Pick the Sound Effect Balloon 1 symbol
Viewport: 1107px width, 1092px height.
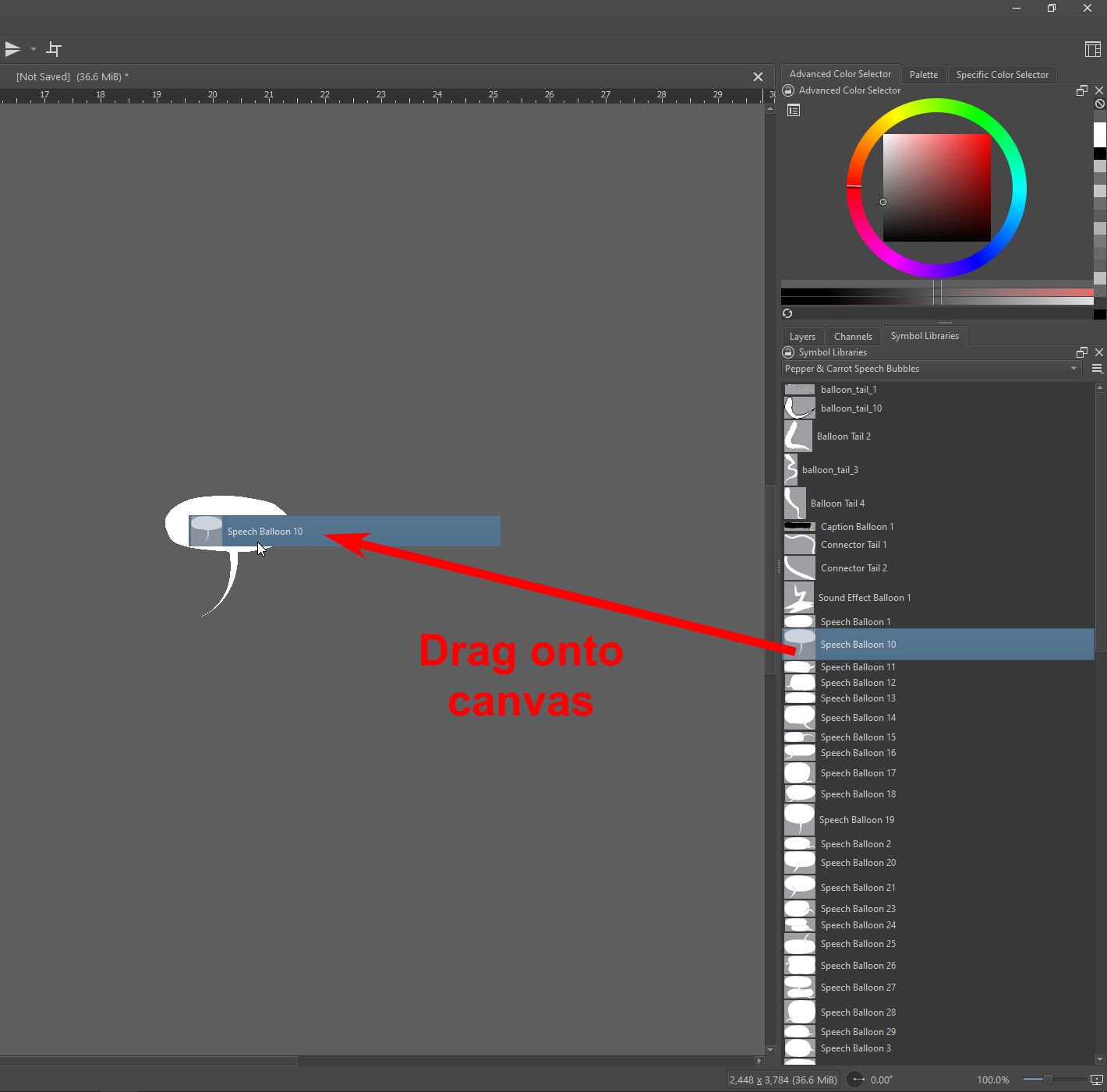tap(939, 598)
